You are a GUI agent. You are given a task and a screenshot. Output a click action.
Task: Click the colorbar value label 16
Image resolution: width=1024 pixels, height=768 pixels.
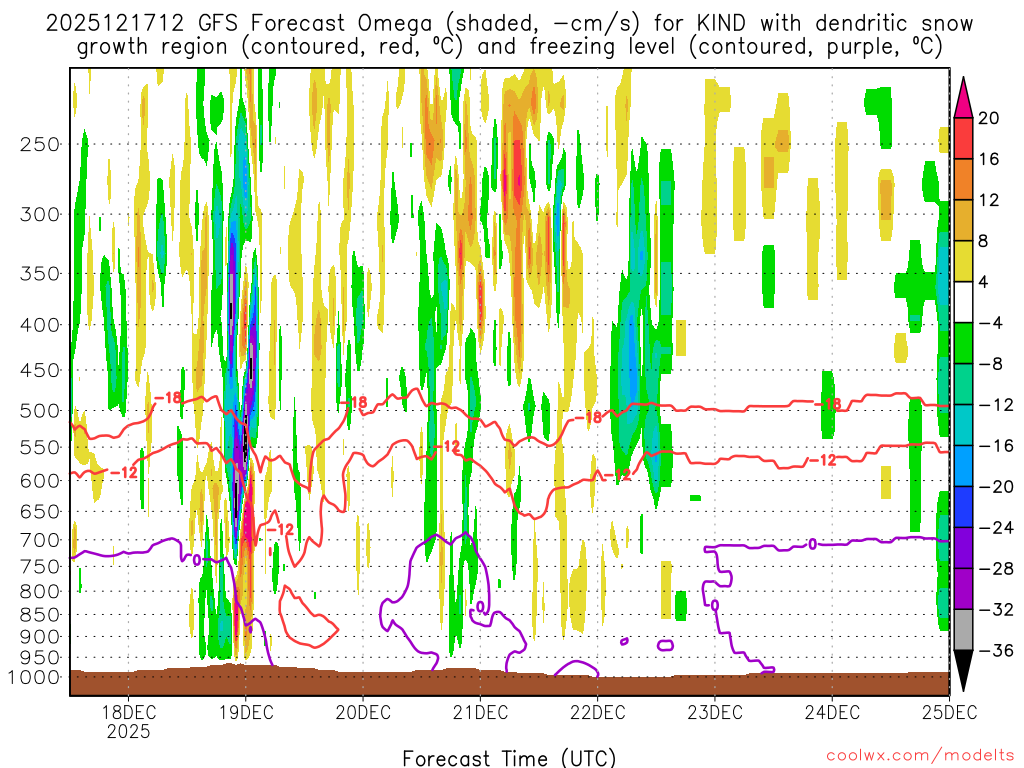(x=989, y=159)
